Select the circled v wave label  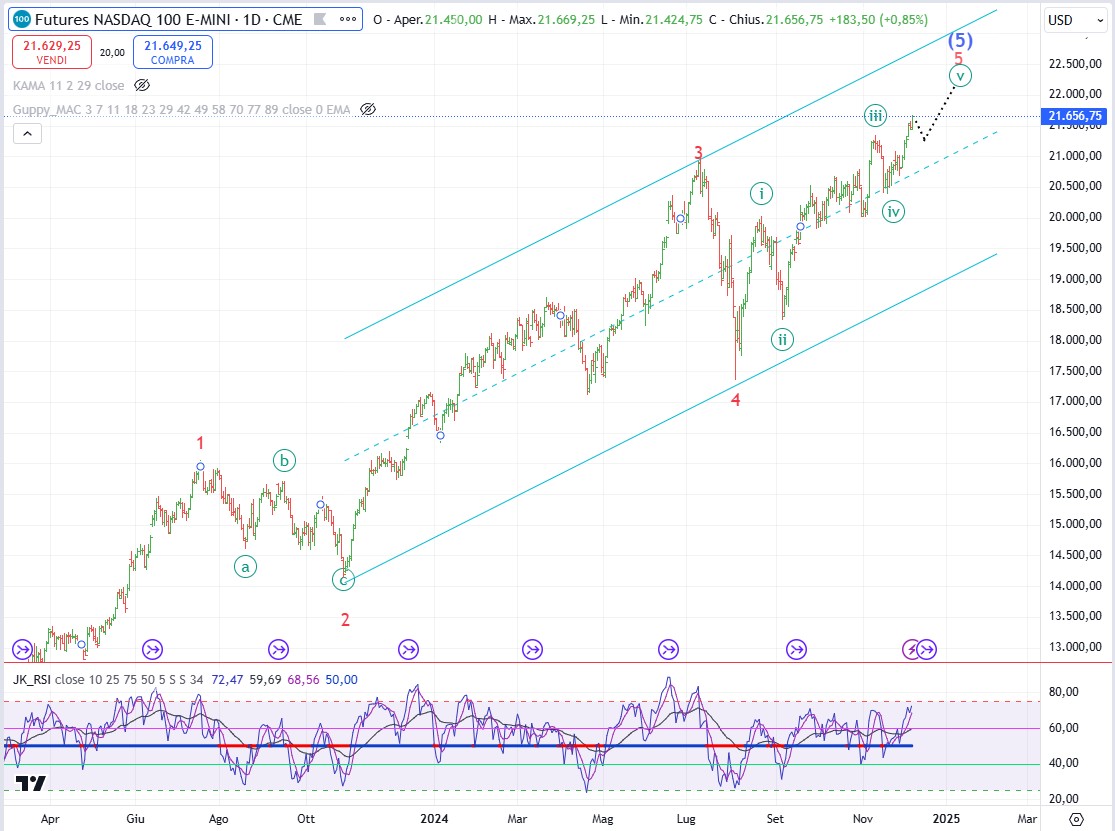tap(960, 75)
